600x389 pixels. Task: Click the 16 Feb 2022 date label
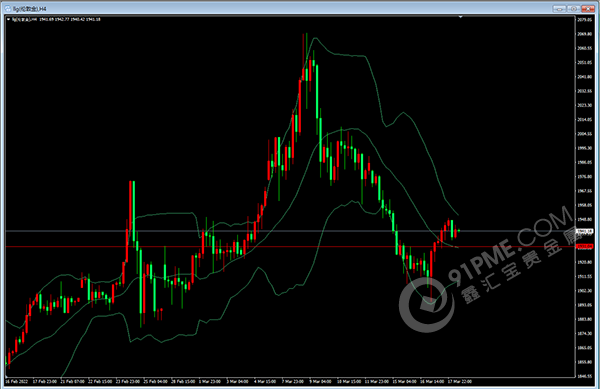16,381
